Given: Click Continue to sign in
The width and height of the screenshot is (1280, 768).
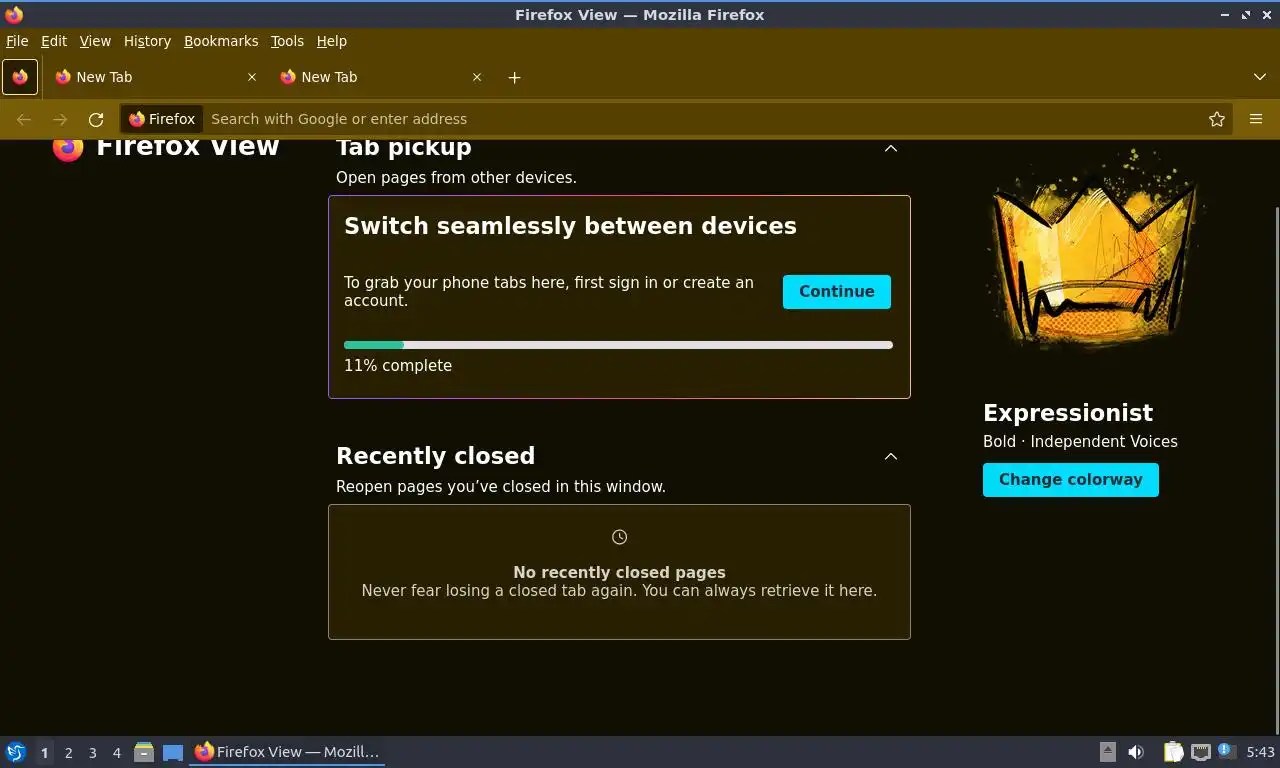Looking at the screenshot, I should tap(837, 292).
